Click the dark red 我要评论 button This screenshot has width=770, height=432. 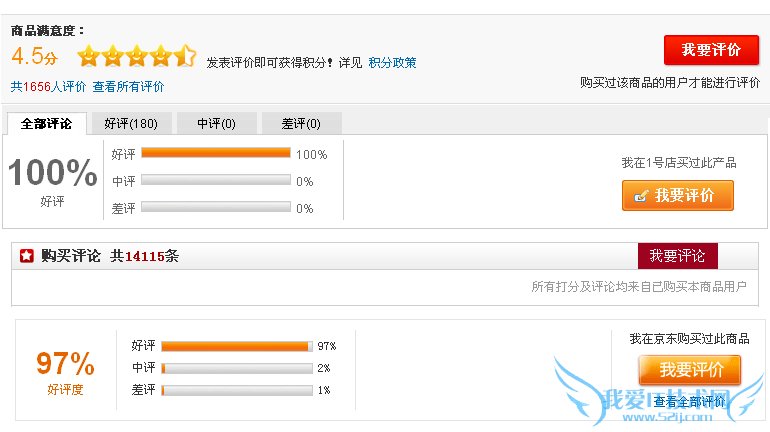[677, 256]
